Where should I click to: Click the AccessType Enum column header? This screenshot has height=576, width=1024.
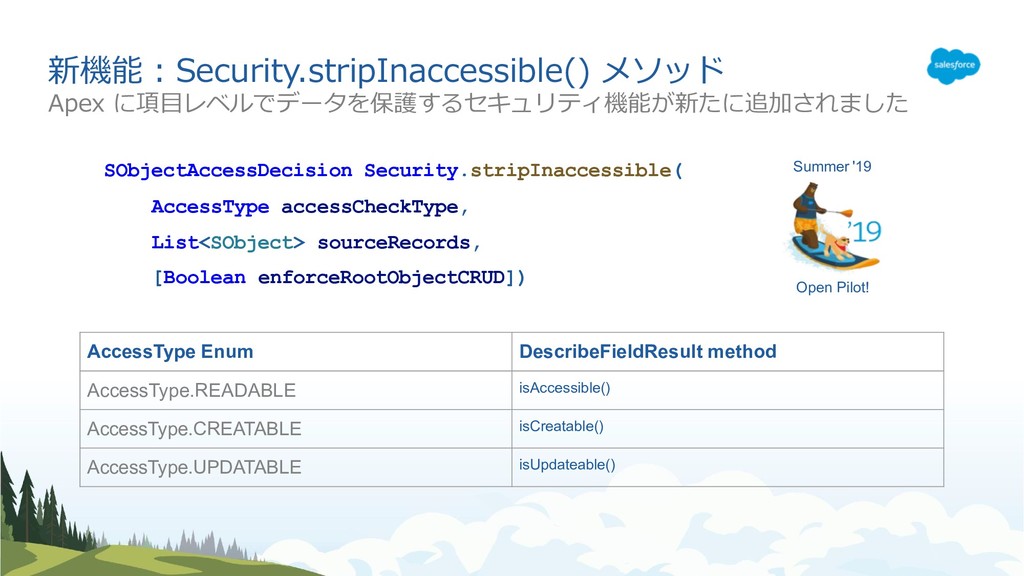click(x=296, y=351)
